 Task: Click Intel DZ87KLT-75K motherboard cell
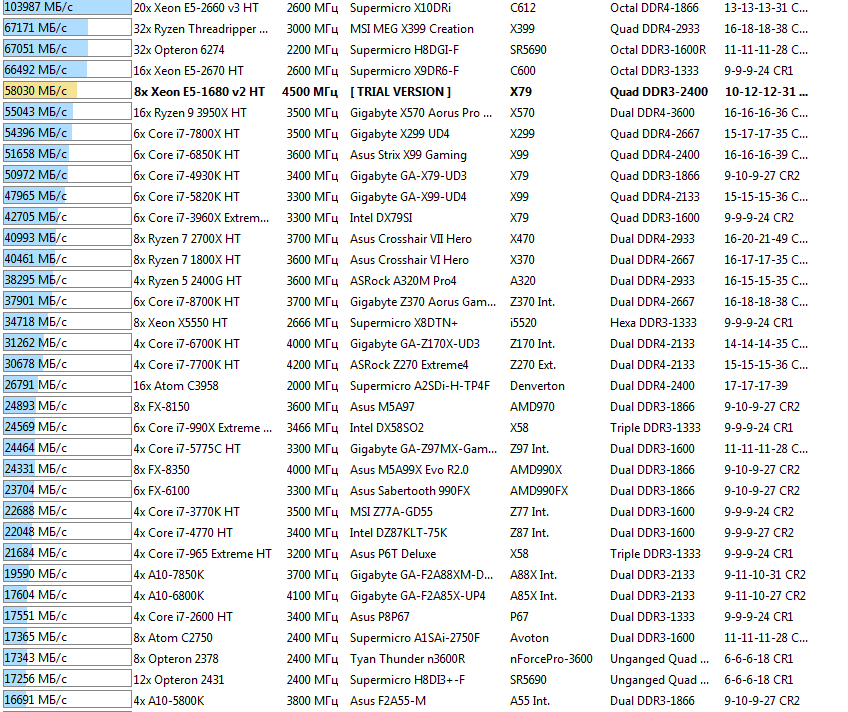(399, 535)
